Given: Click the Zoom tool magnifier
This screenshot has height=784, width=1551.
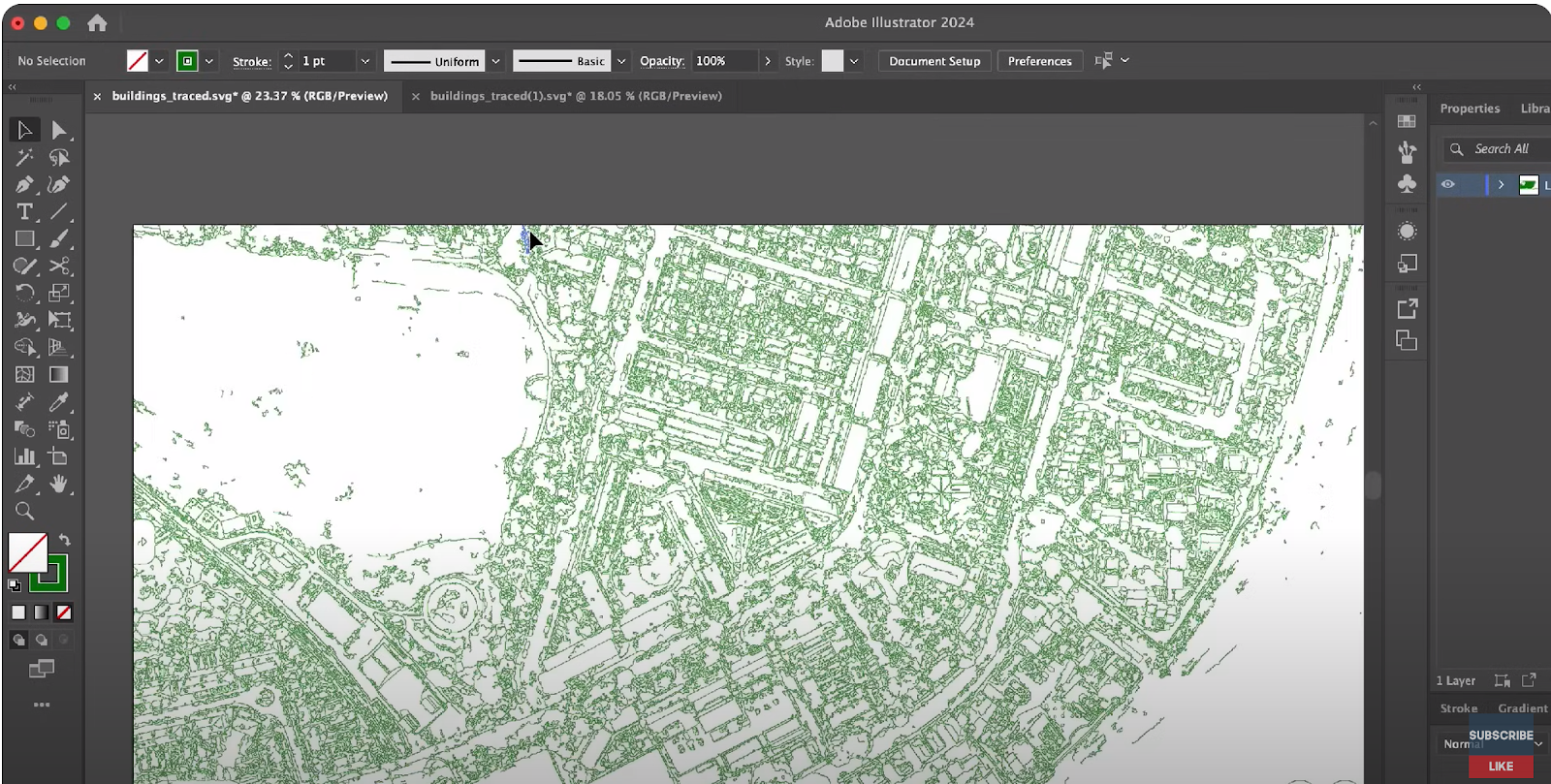Looking at the screenshot, I should pos(24,511).
